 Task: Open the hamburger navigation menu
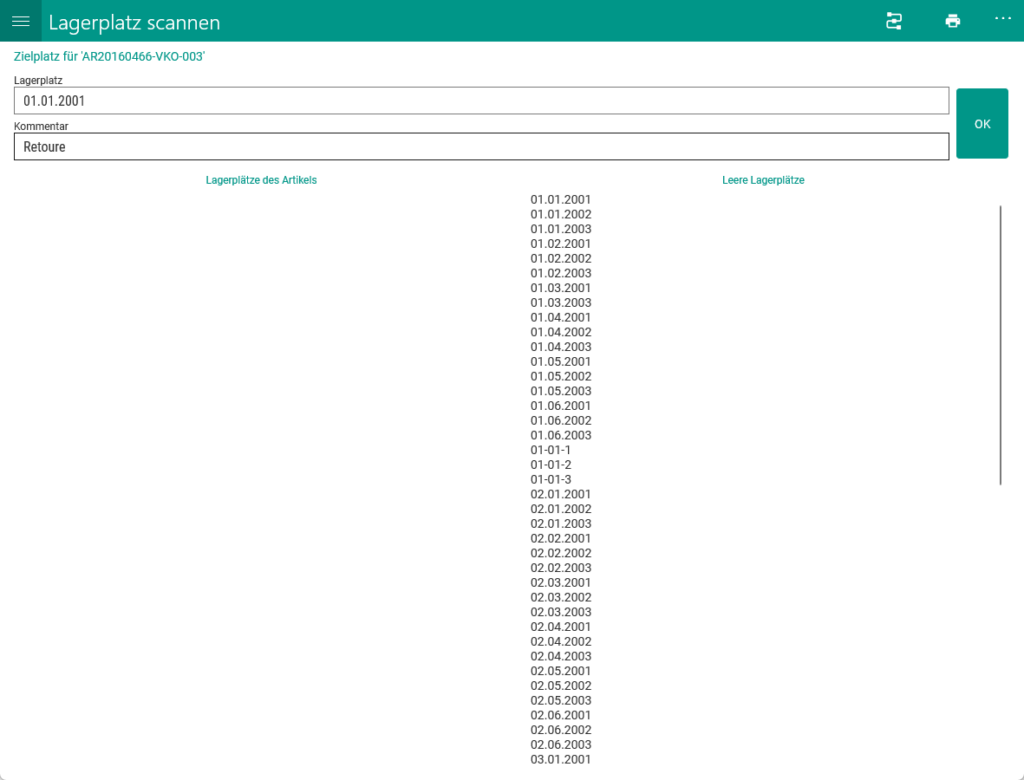(20, 21)
